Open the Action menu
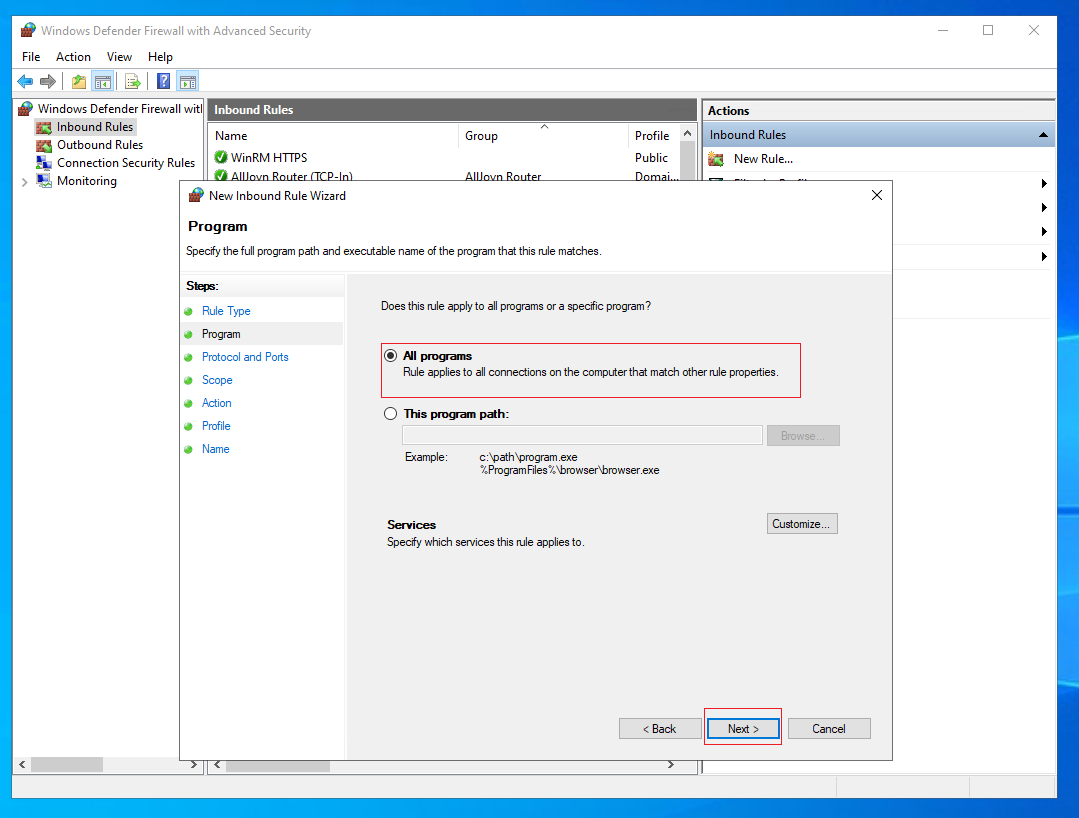Screen dimensions: 1079x818 (73, 57)
